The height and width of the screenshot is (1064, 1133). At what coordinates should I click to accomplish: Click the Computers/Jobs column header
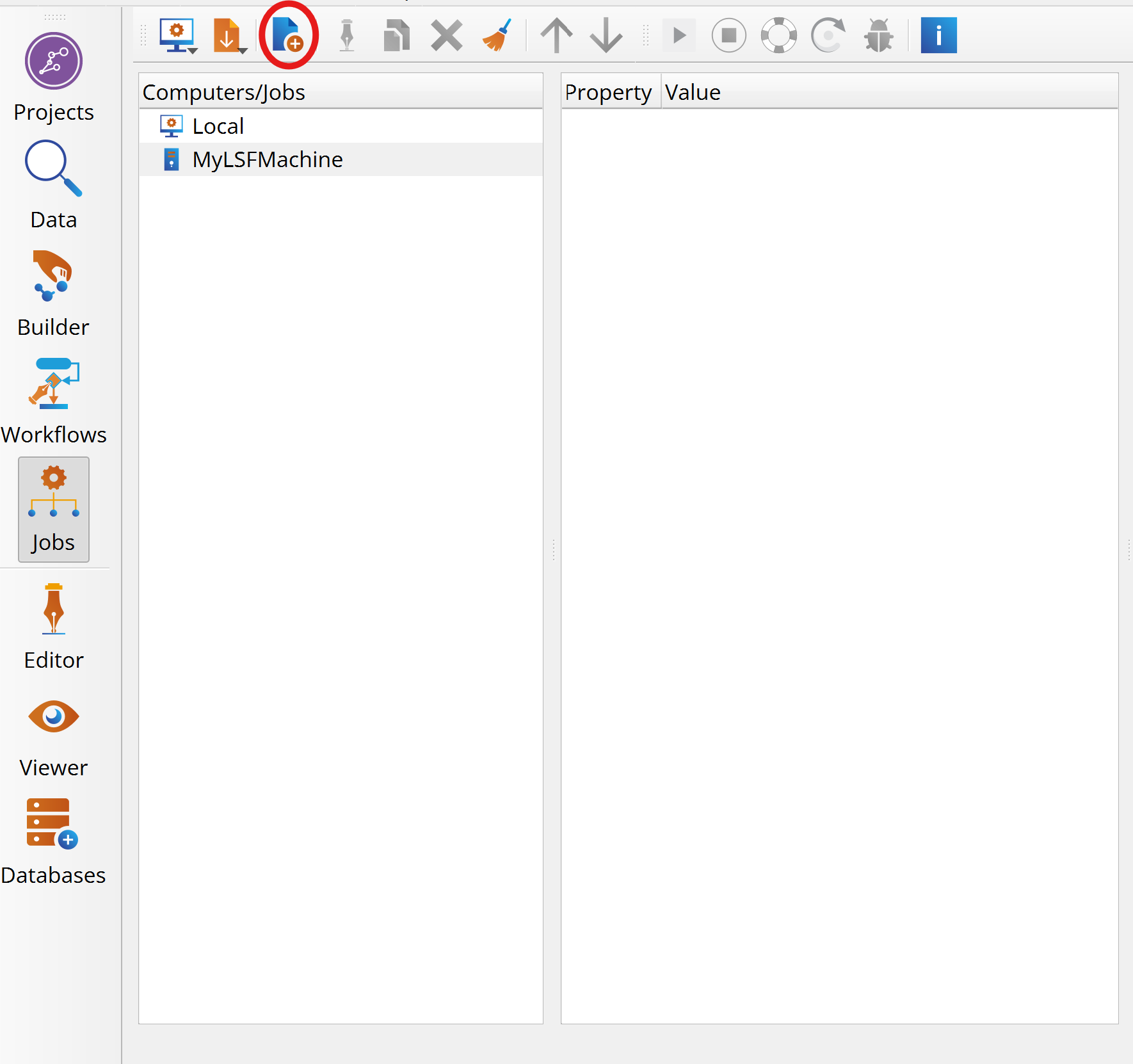[341, 92]
